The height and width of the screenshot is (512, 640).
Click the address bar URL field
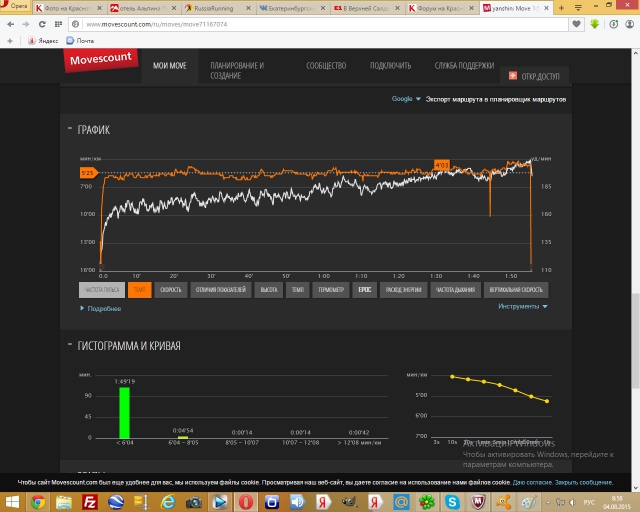coord(318,24)
